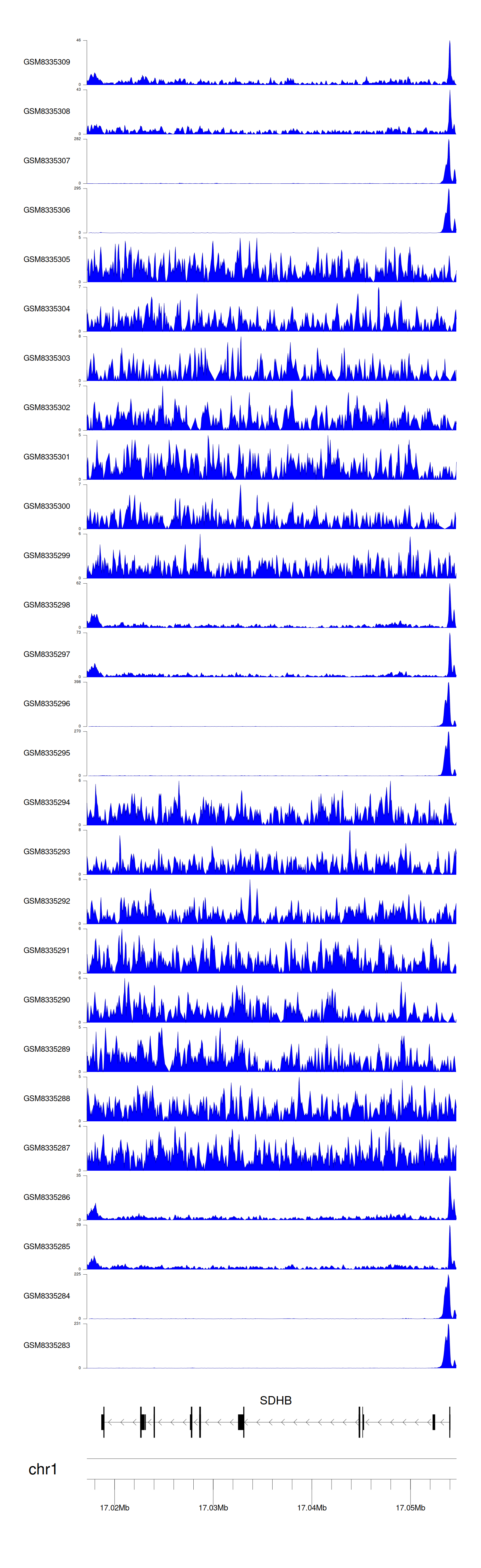Select the GSM8335307 track label
This screenshot has width=481, height=1568.
(x=46, y=161)
